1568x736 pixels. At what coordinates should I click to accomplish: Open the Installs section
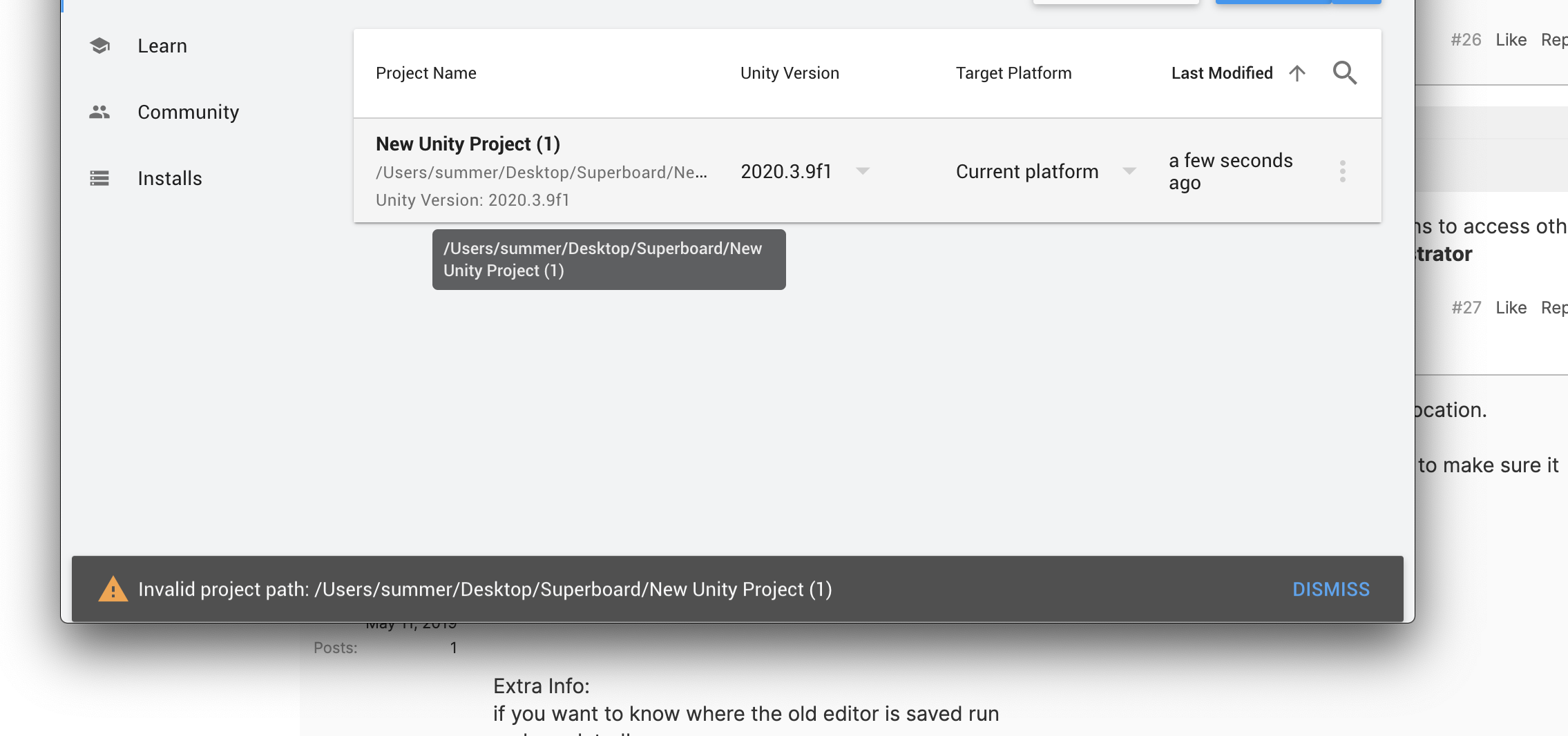169,178
